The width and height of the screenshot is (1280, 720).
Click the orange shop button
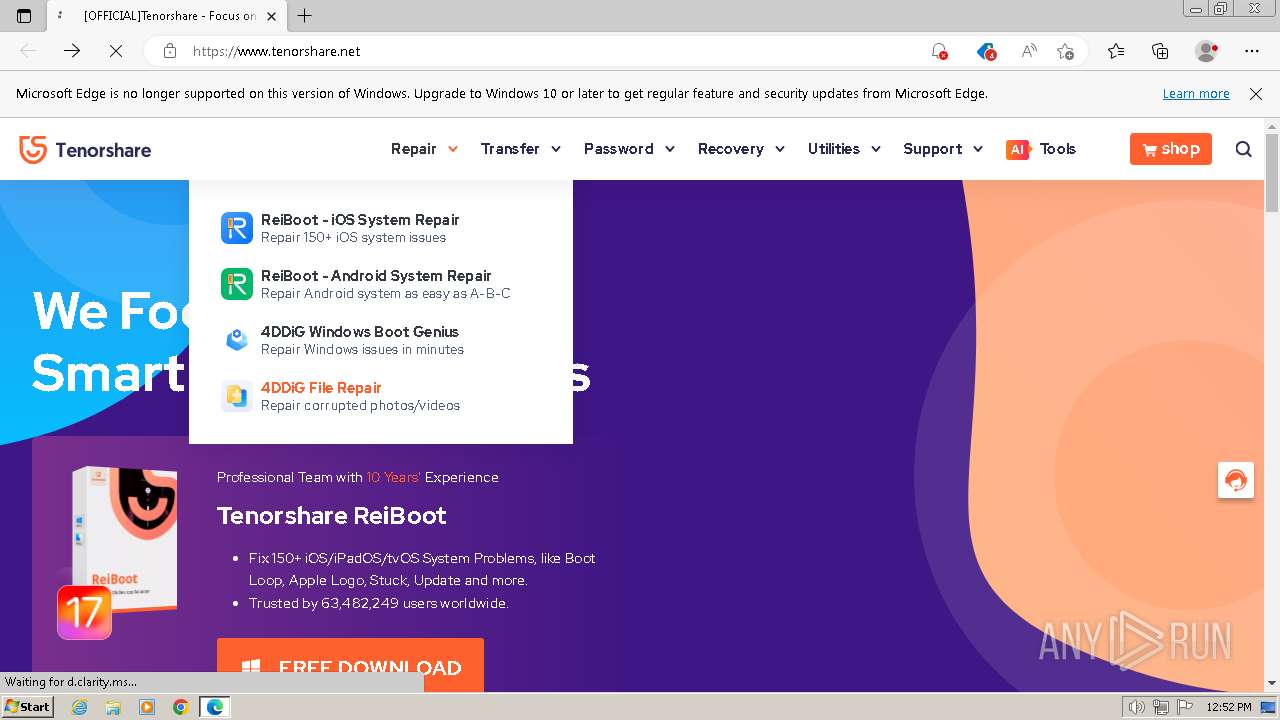point(1171,149)
